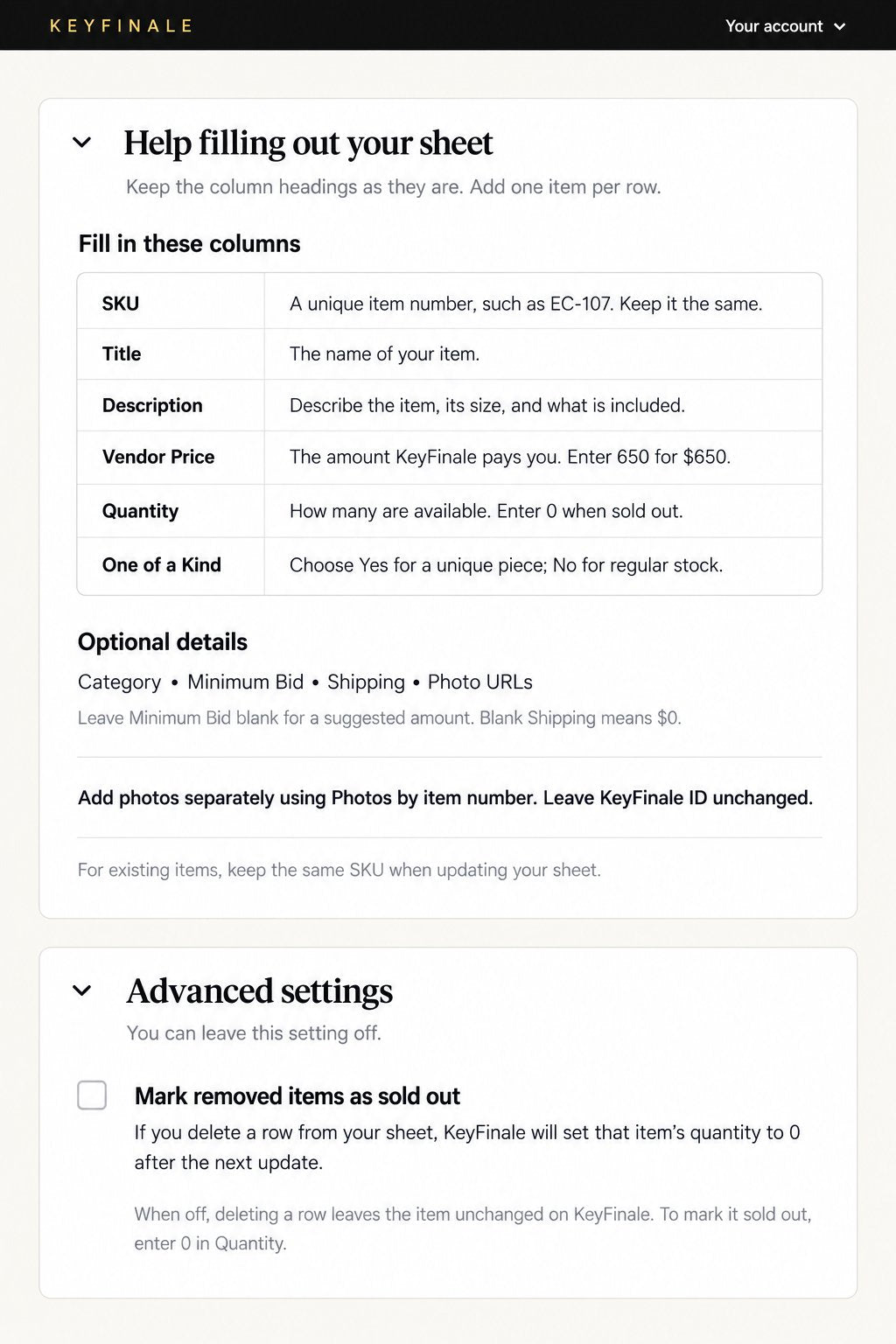Click the Category optional detail
Screen dimensions: 896x1344
click(x=120, y=682)
